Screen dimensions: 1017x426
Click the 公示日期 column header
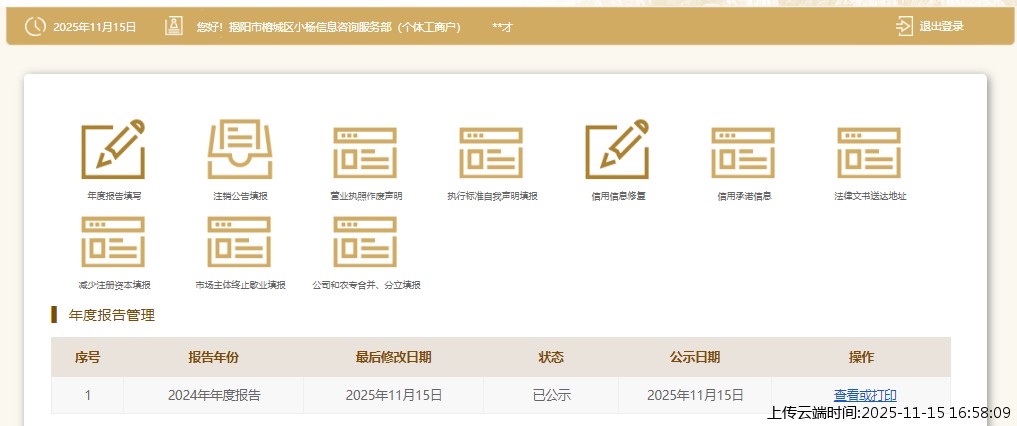695,357
